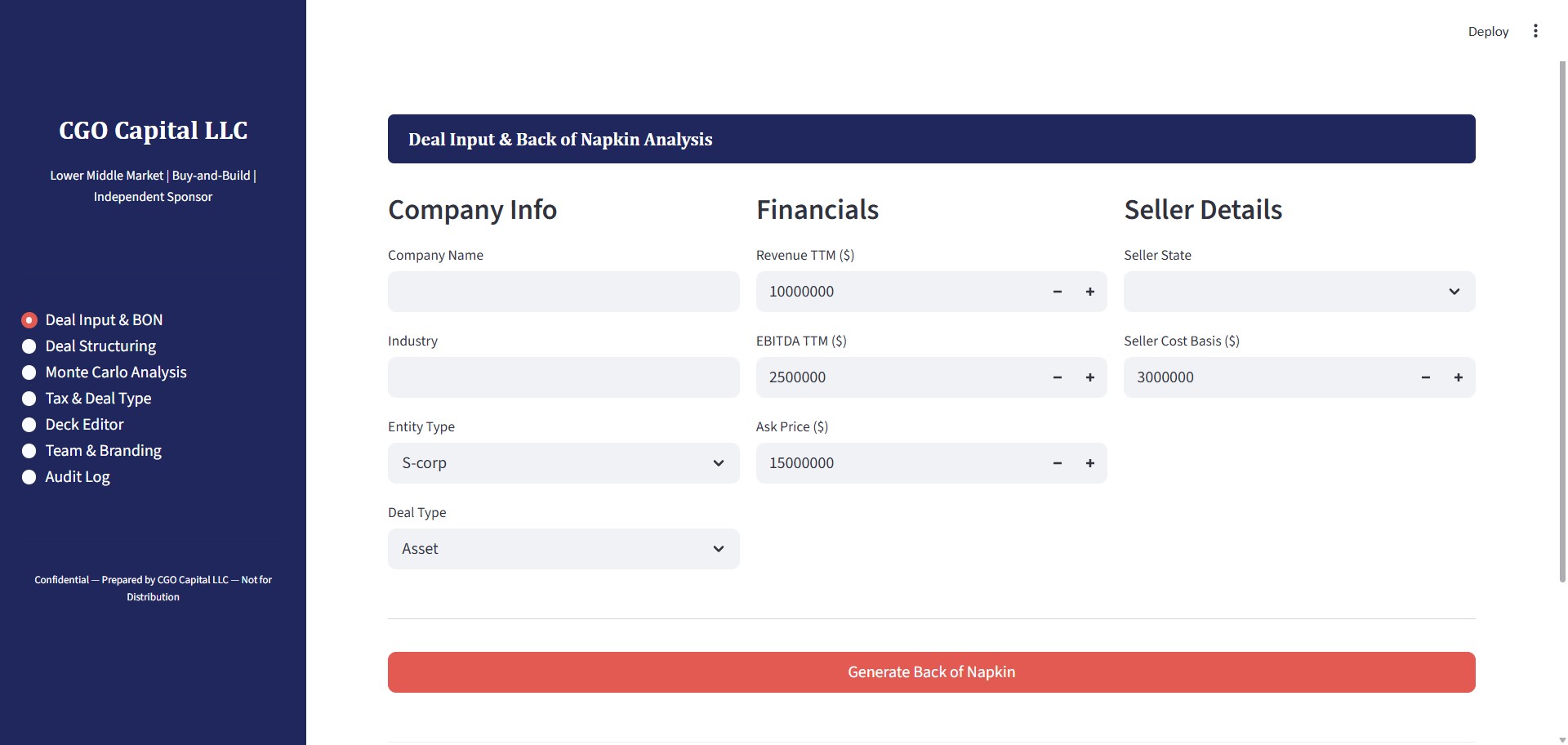Decrease Seller Cost Basis amount

(1425, 377)
